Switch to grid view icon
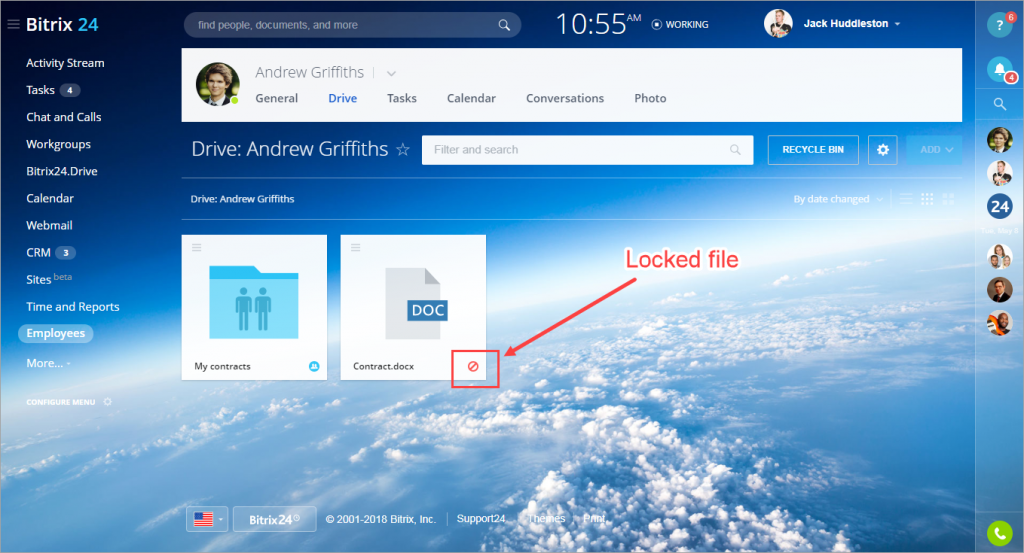This screenshot has width=1024, height=553. pos(927,199)
